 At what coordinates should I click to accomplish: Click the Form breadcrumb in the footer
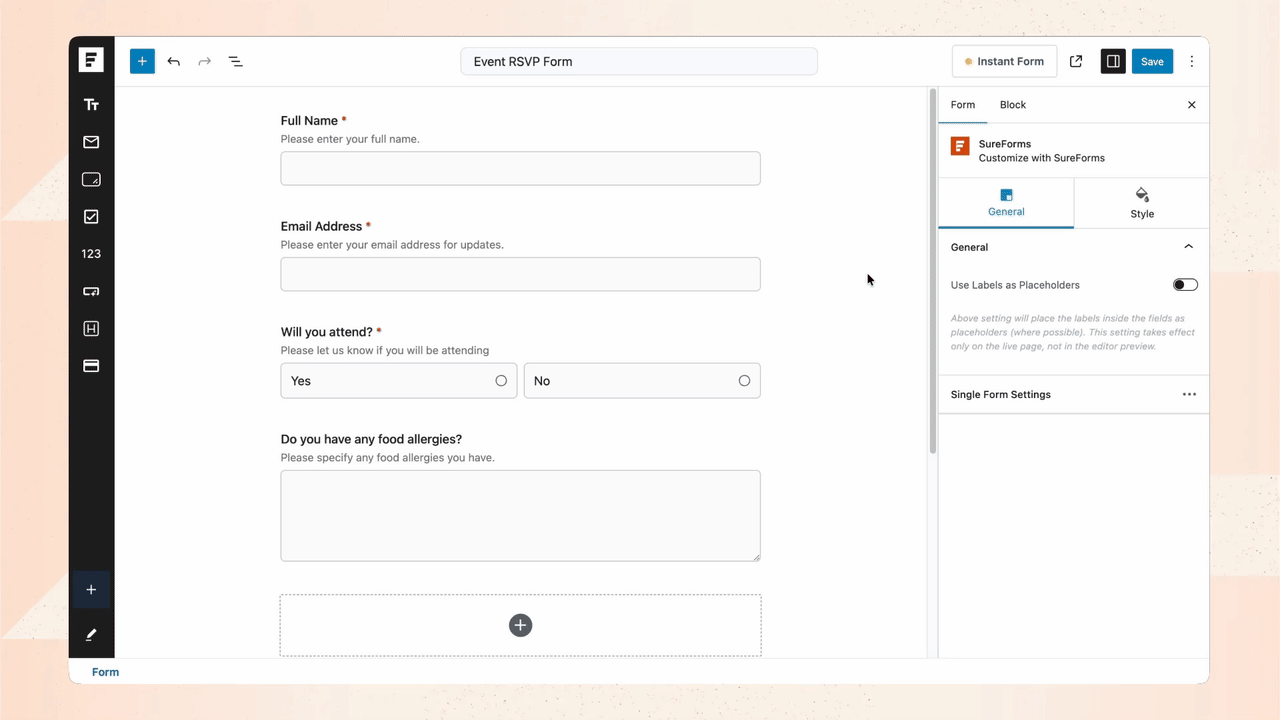click(105, 672)
